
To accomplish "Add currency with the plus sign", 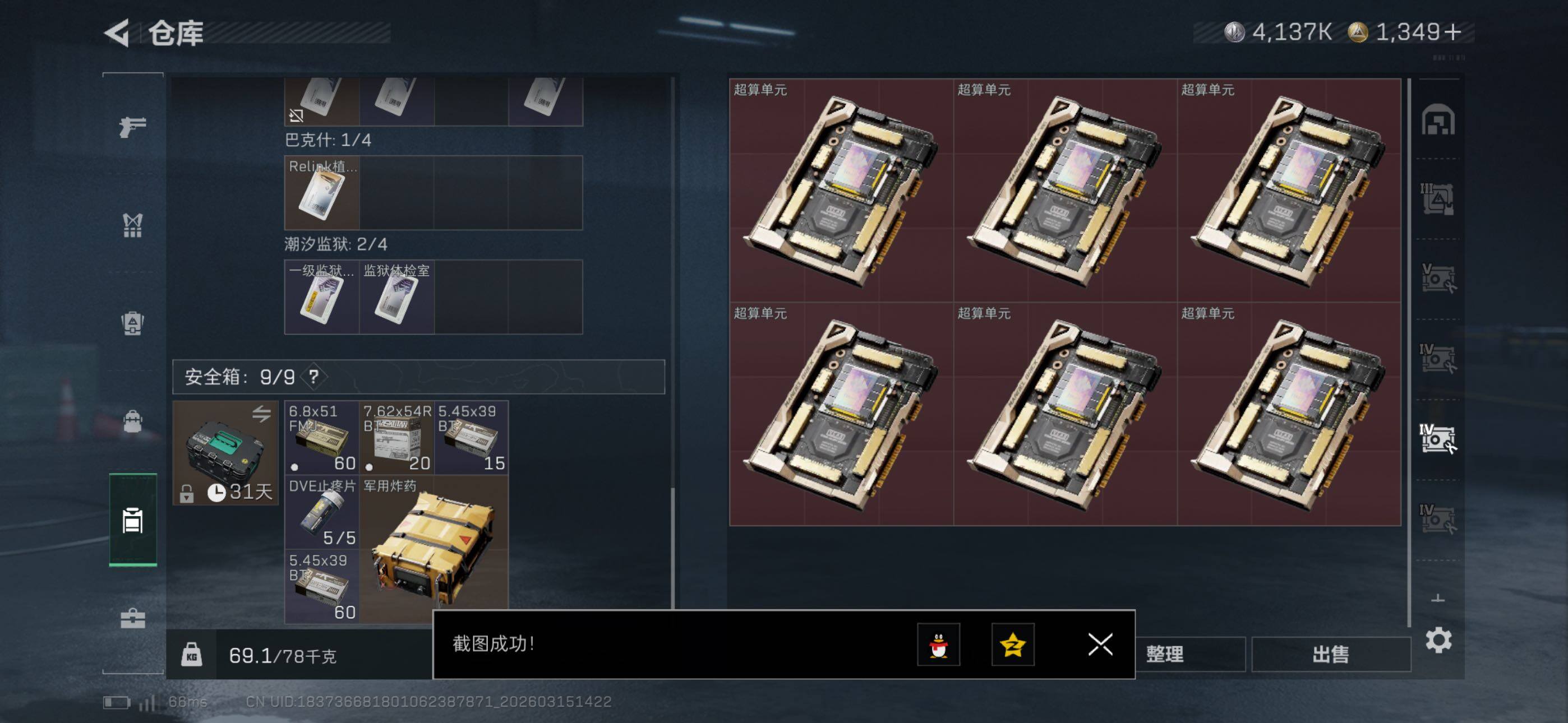I will [x=1452, y=33].
